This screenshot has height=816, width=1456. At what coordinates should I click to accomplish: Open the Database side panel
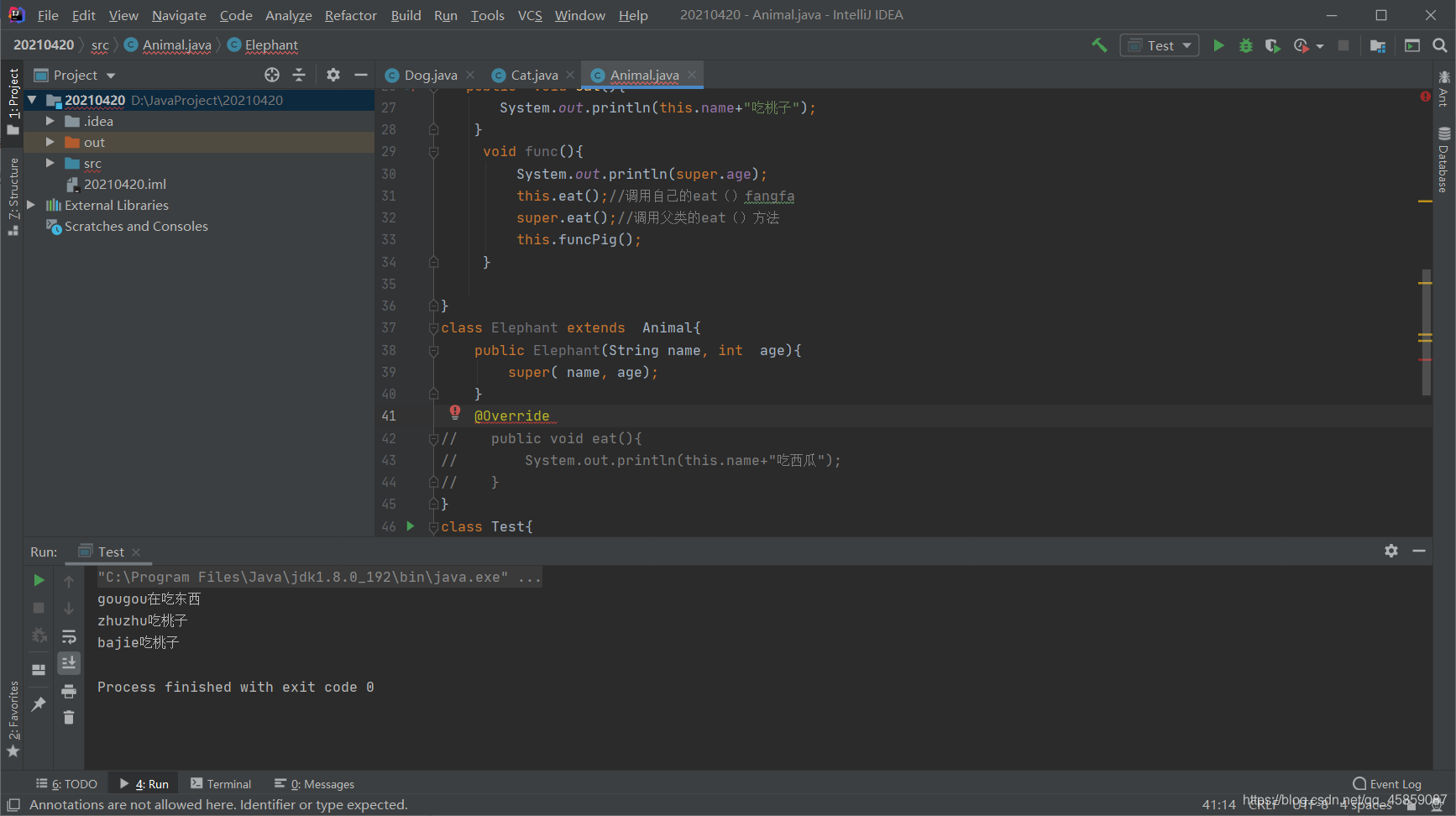[1443, 160]
